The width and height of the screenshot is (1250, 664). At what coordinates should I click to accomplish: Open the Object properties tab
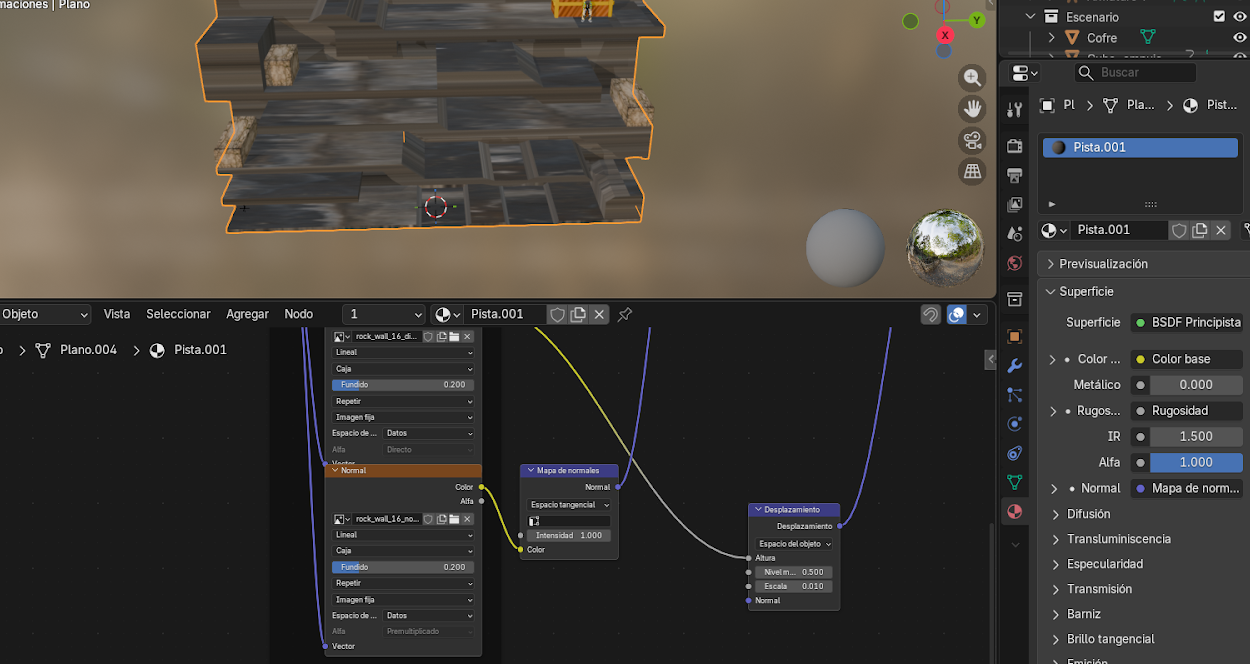click(1015, 337)
